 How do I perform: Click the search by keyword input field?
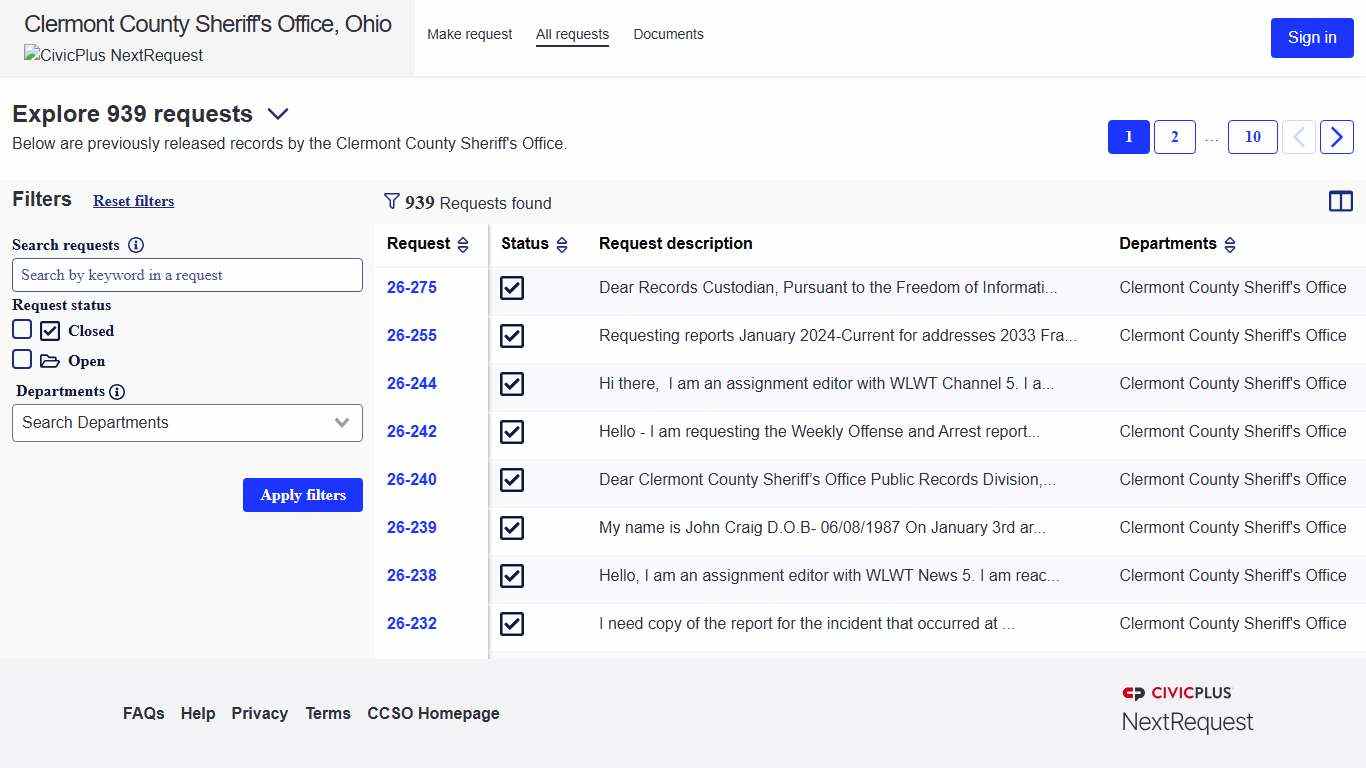(187, 275)
